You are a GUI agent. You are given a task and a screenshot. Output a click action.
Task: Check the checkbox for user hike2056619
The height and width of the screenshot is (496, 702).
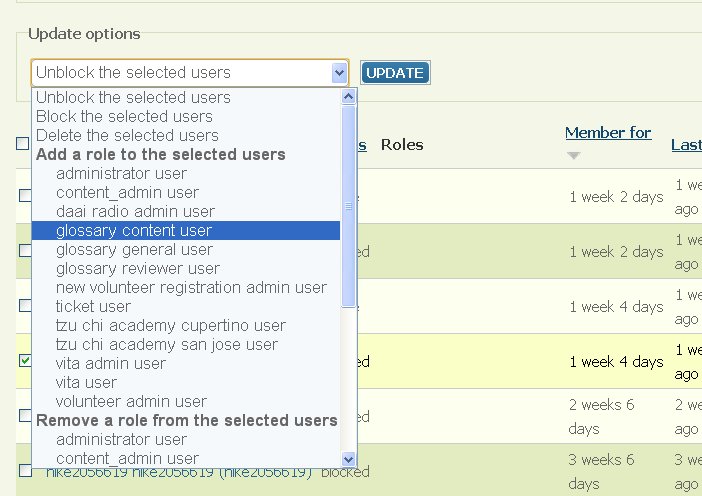[x=25, y=470]
